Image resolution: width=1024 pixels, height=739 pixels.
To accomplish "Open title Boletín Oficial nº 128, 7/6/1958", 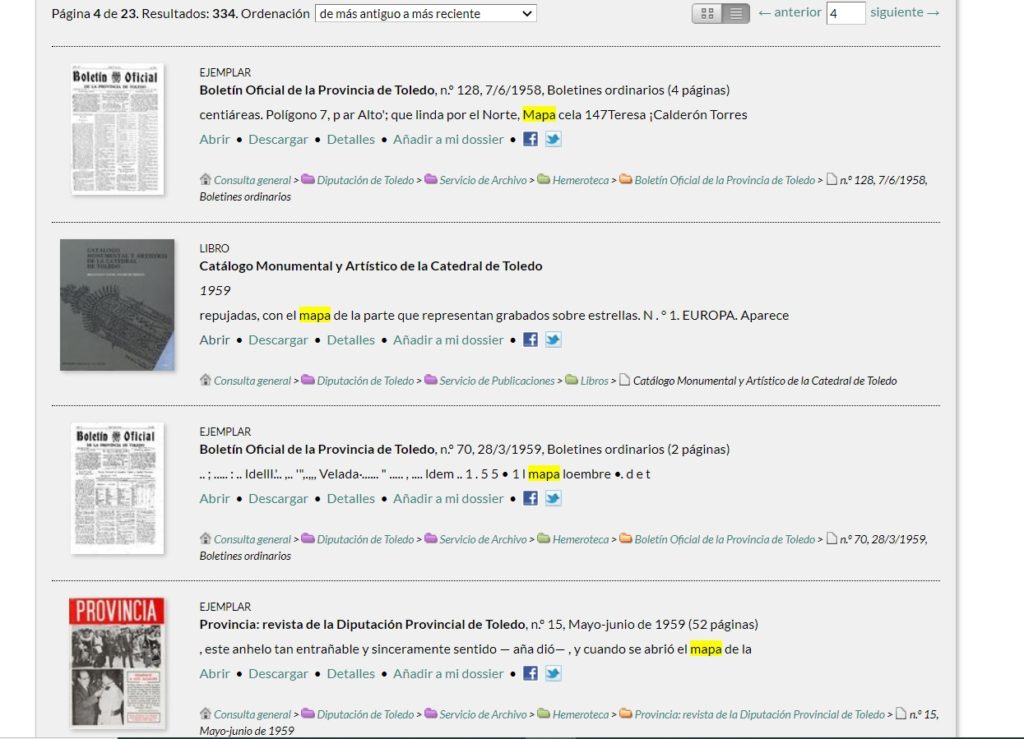I will pos(464,90).
